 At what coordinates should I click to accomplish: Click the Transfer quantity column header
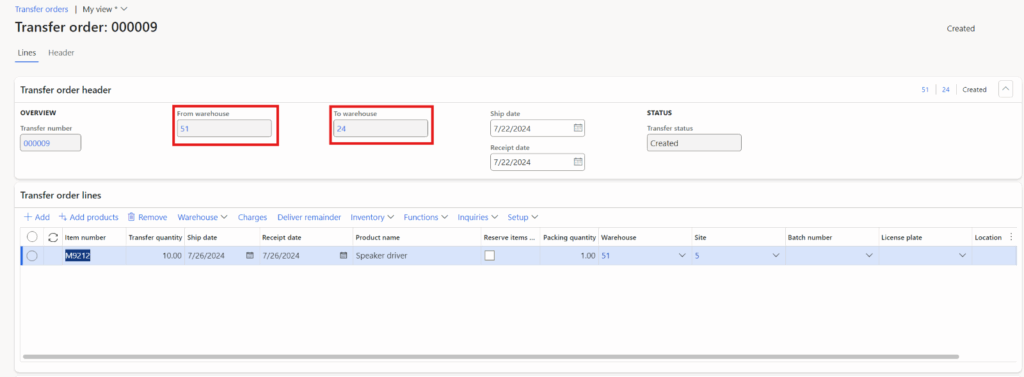155,237
